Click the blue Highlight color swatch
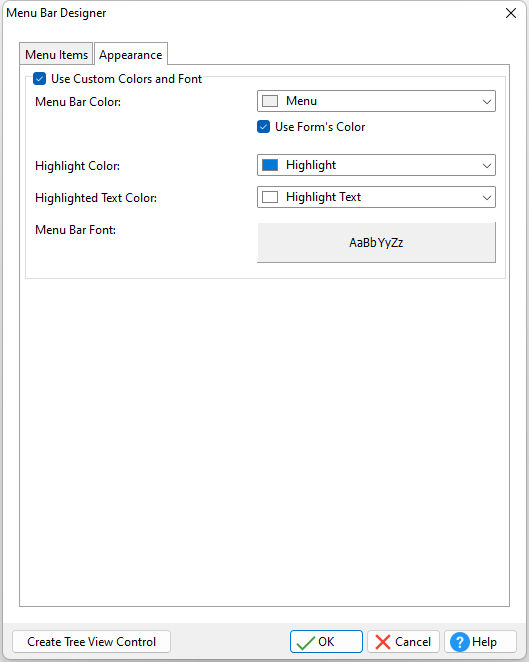The image size is (529, 662). [x=270, y=165]
